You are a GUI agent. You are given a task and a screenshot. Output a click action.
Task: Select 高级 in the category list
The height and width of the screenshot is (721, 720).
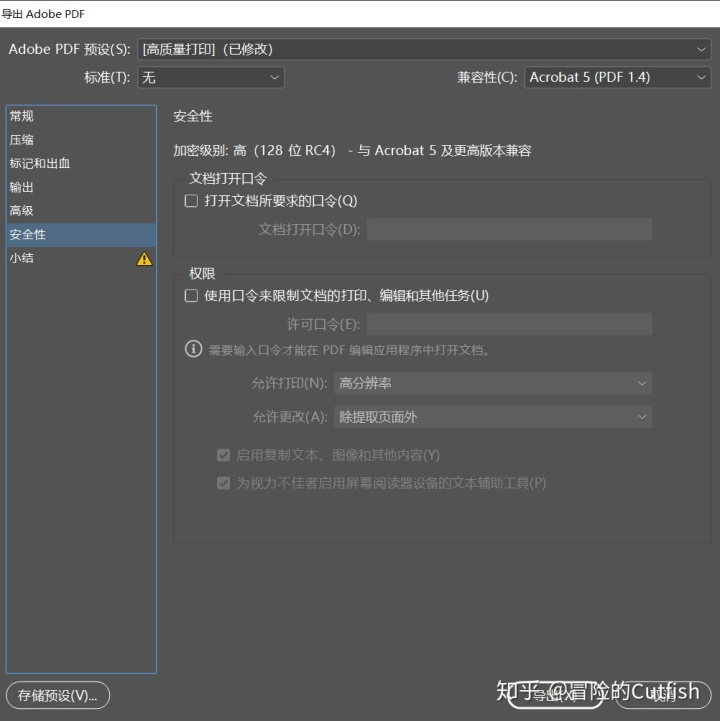81,211
